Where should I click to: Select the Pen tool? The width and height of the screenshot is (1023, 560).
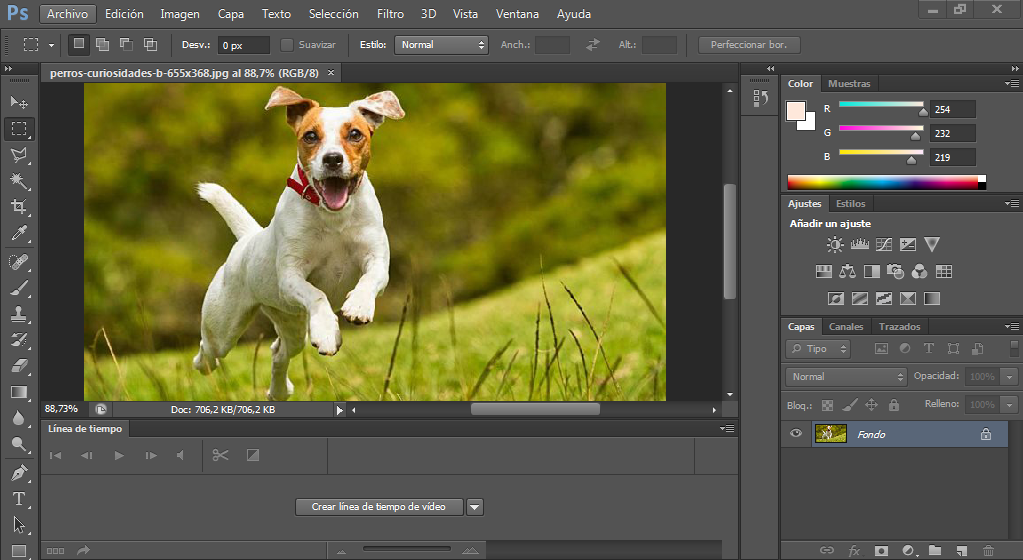(x=19, y=473)
